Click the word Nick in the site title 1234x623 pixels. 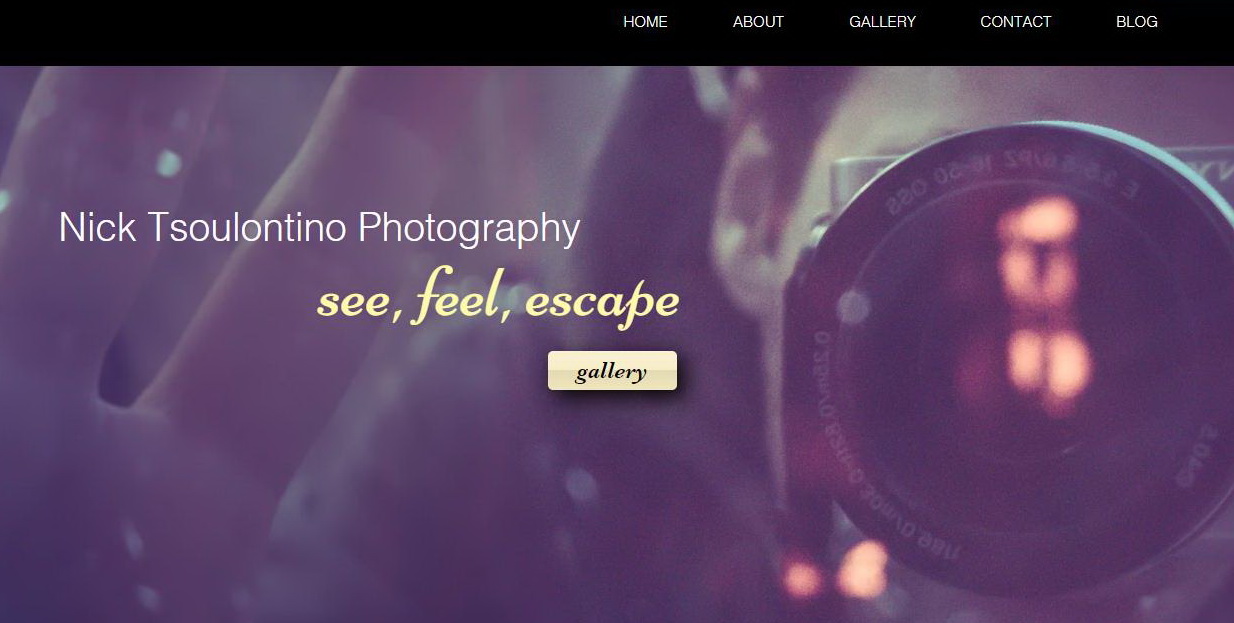[97, 228]
